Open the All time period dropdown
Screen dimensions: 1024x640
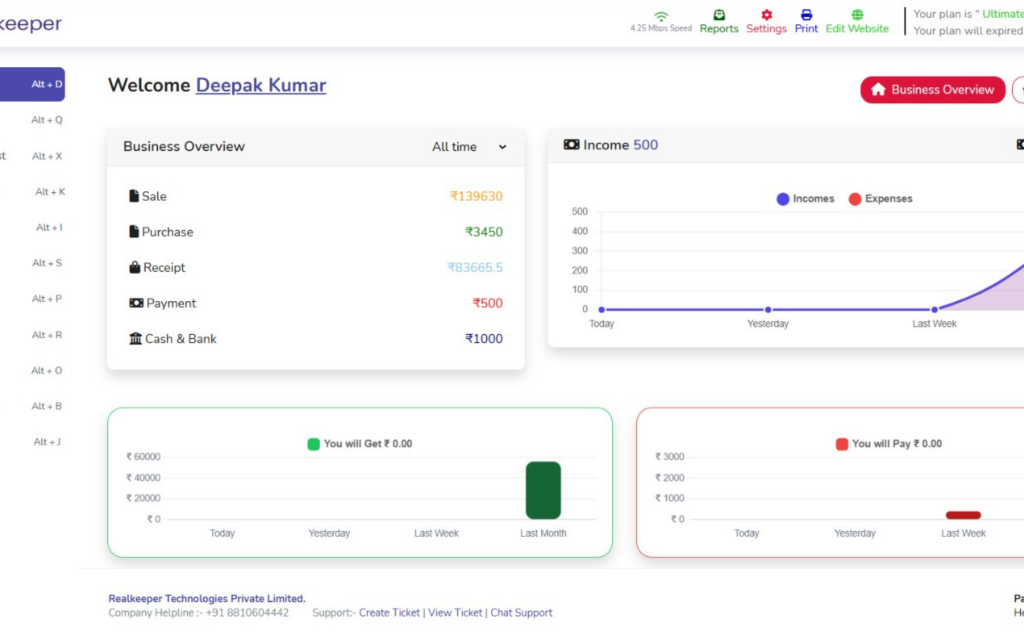click(x=469, y=147)
